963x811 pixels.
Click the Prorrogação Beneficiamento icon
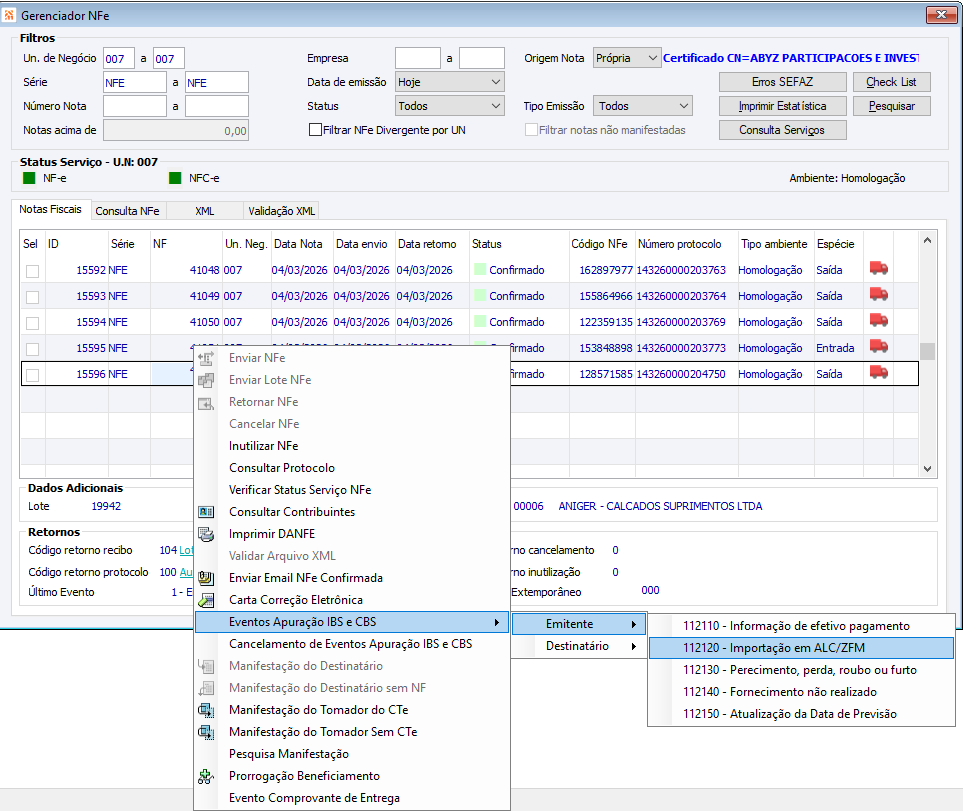point(206,776)
